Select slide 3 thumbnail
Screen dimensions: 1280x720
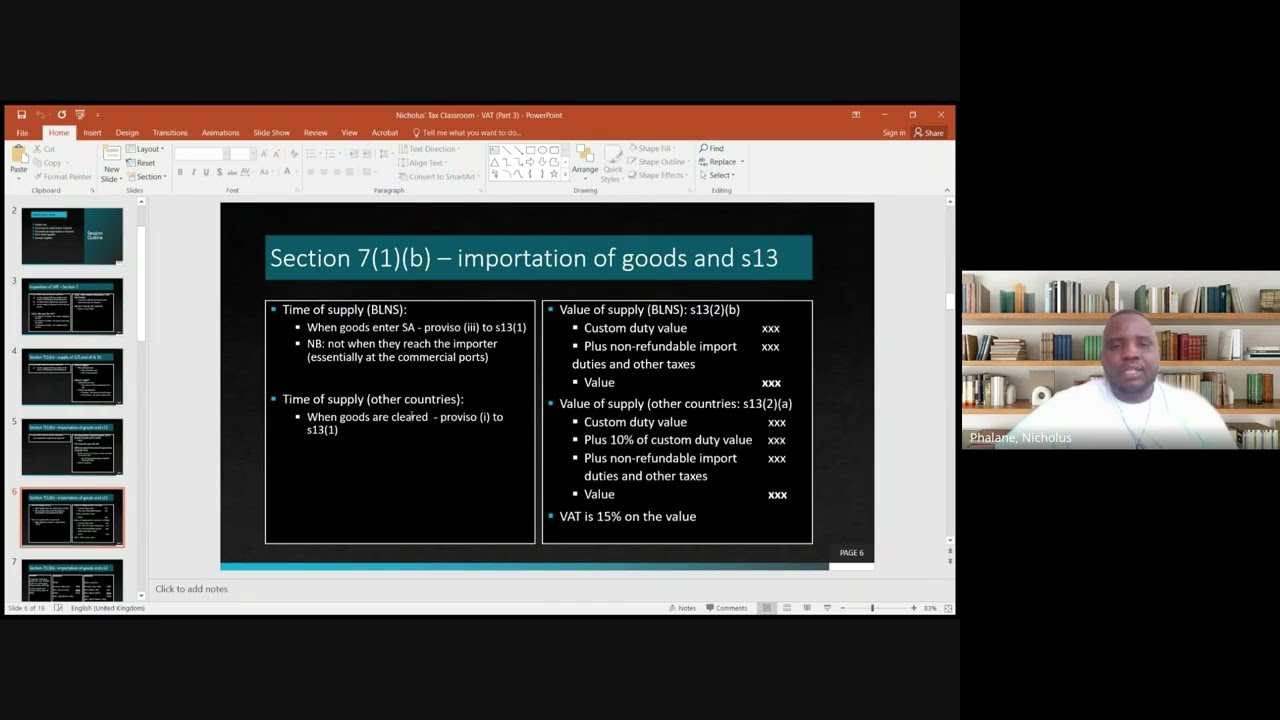[x=72, y=306]
